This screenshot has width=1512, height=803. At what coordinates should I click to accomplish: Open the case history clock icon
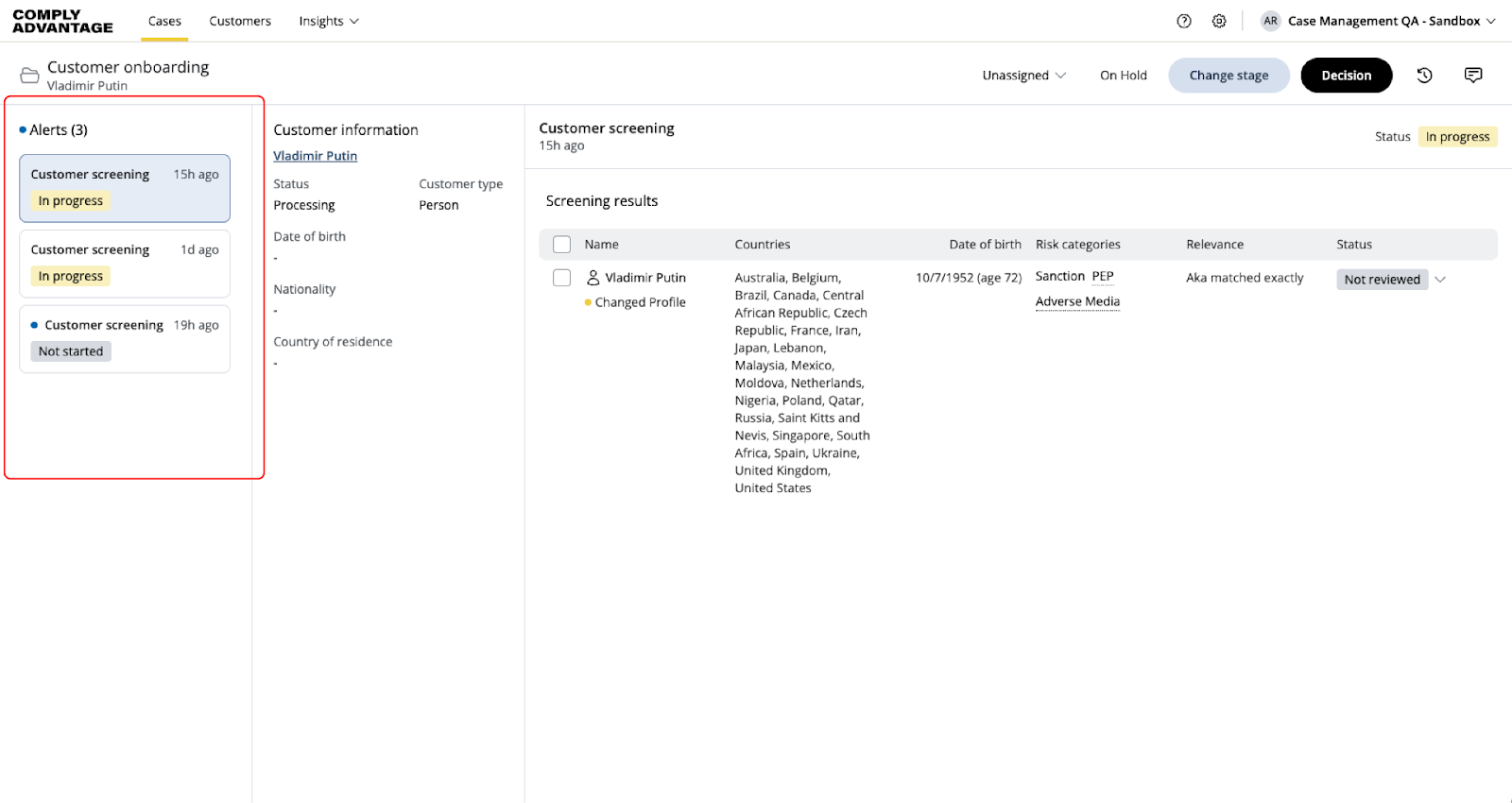point(1424,76)
